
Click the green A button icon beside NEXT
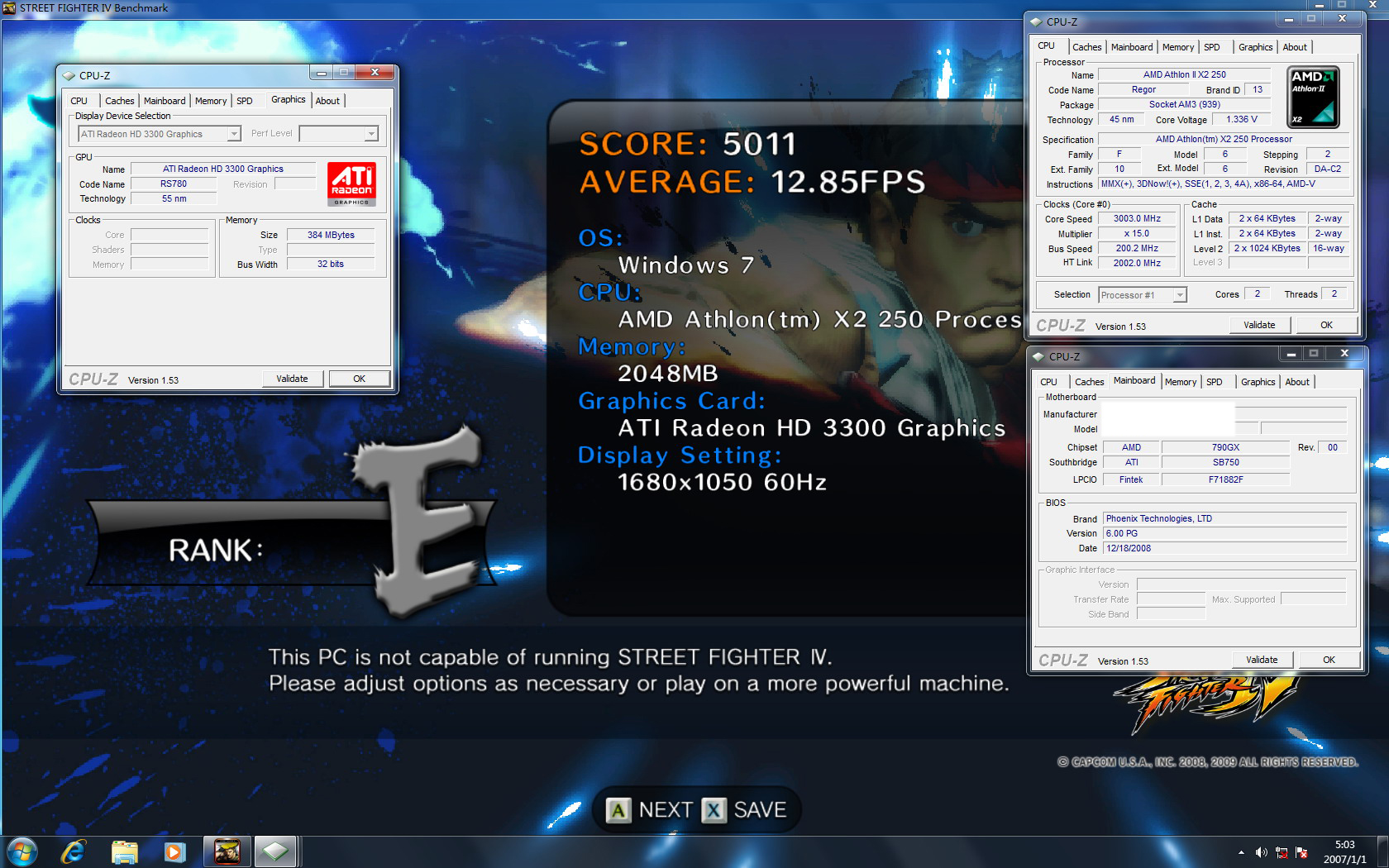pyautogui.click(x=618, y=810)
